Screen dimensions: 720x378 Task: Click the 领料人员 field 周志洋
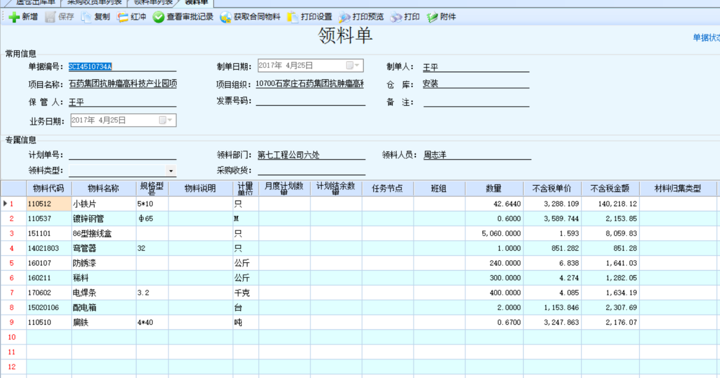tap(477, 155)
